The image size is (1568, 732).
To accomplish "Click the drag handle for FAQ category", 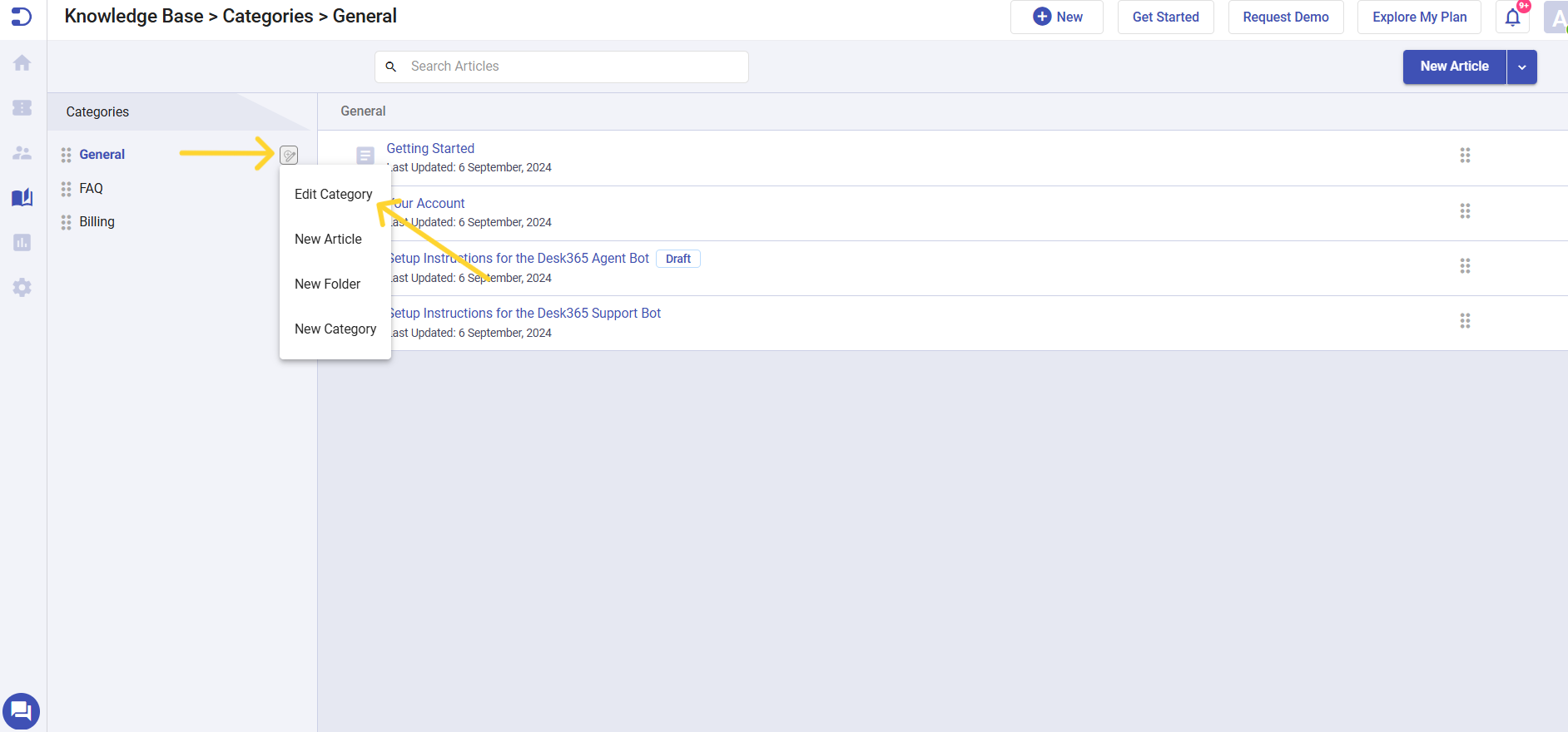I will coord(66,189).
